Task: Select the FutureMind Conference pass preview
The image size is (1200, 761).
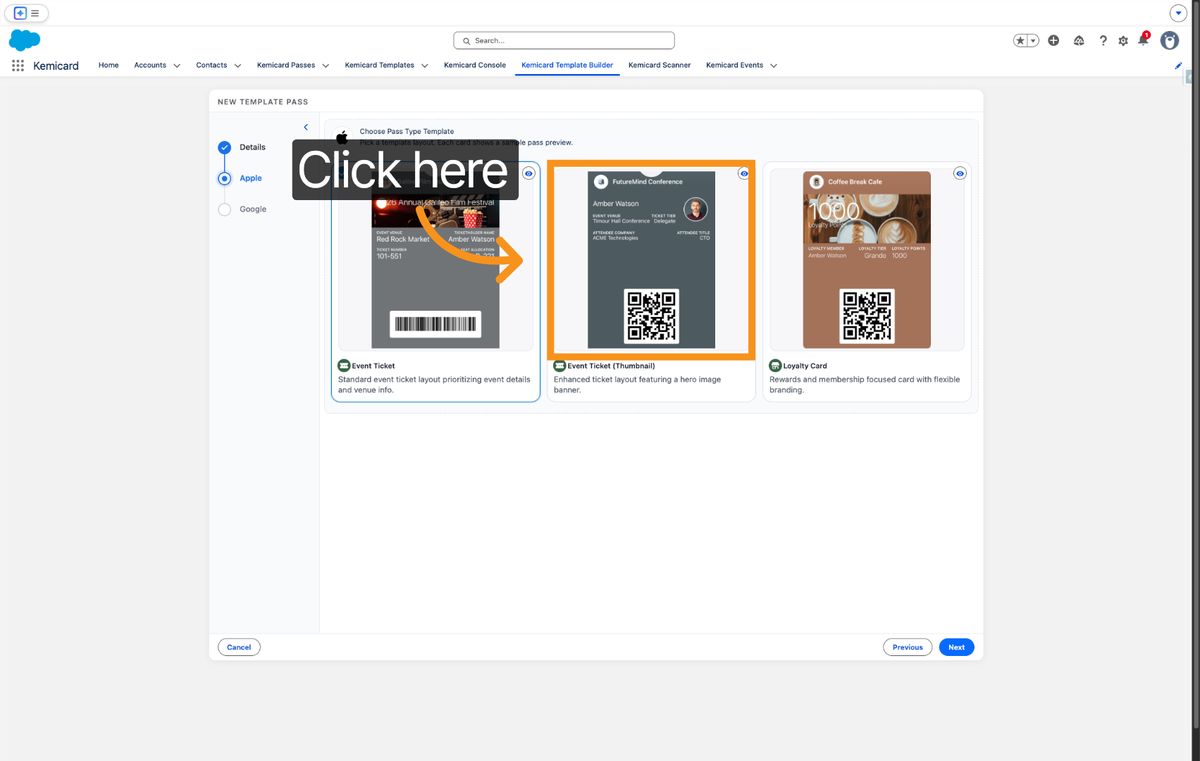Action: [x=651, y=260]
